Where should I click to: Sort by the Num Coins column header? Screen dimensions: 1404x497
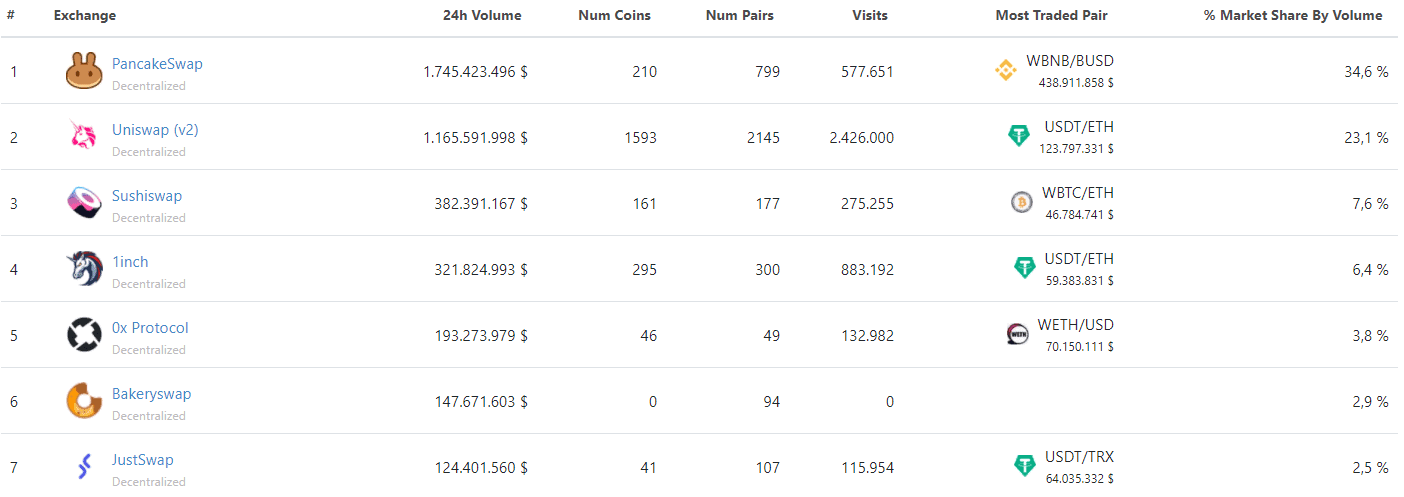pos(614,16)
